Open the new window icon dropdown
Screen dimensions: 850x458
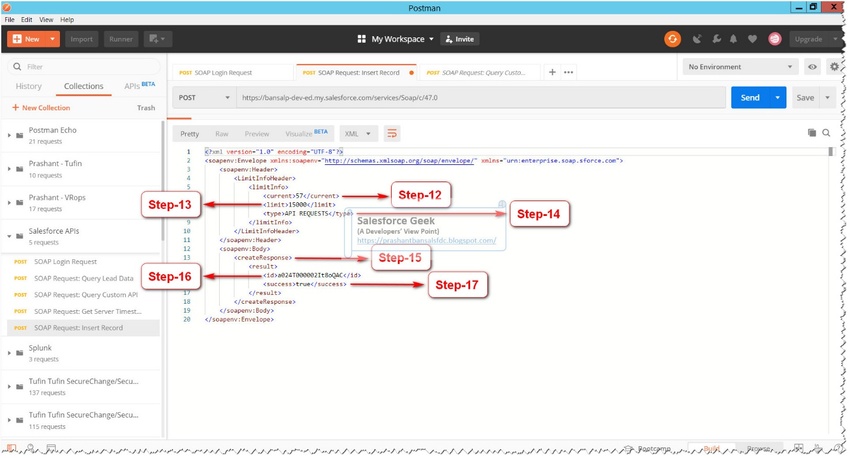(x=157, y=39)
